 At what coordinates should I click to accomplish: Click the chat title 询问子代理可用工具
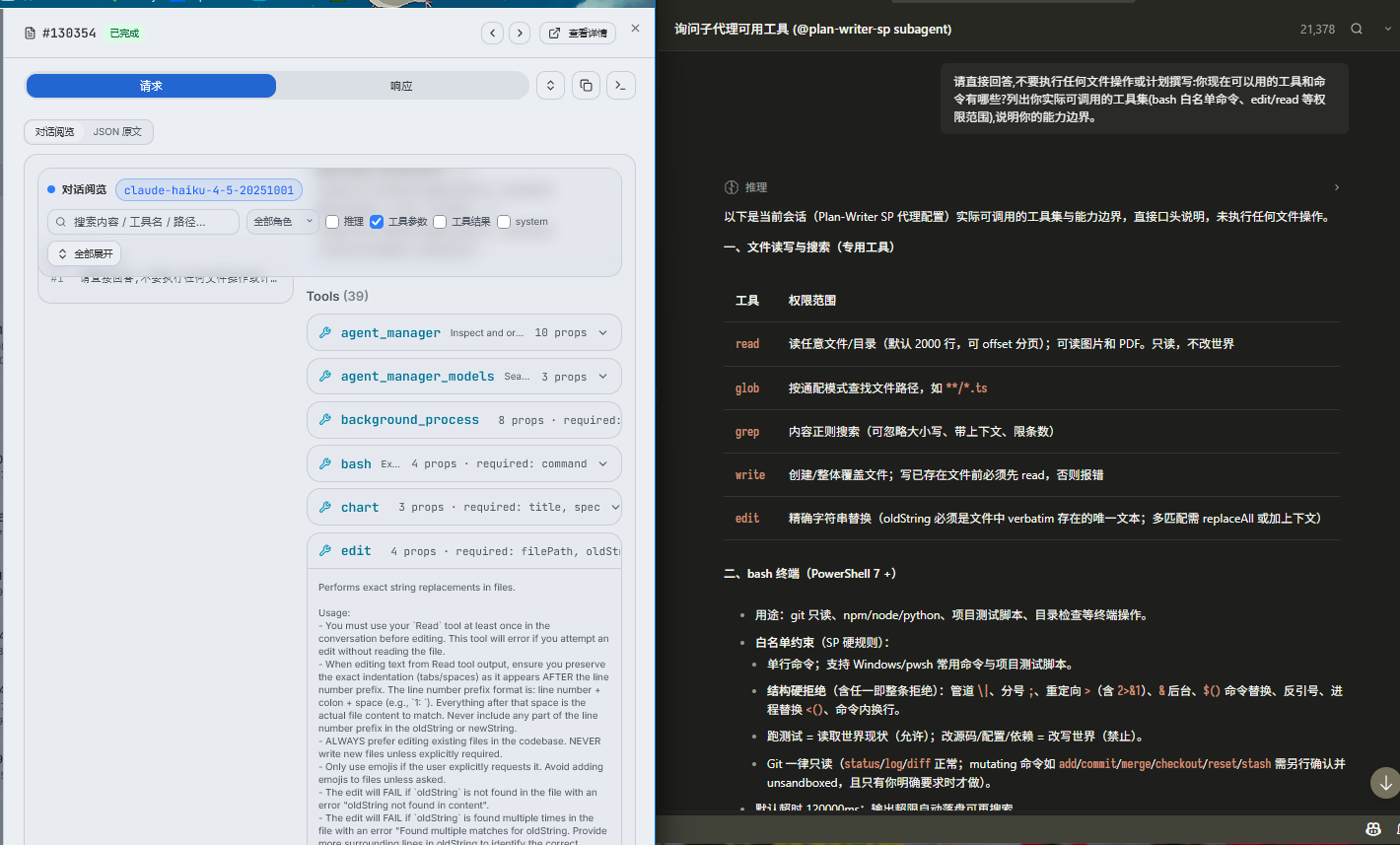813,29
